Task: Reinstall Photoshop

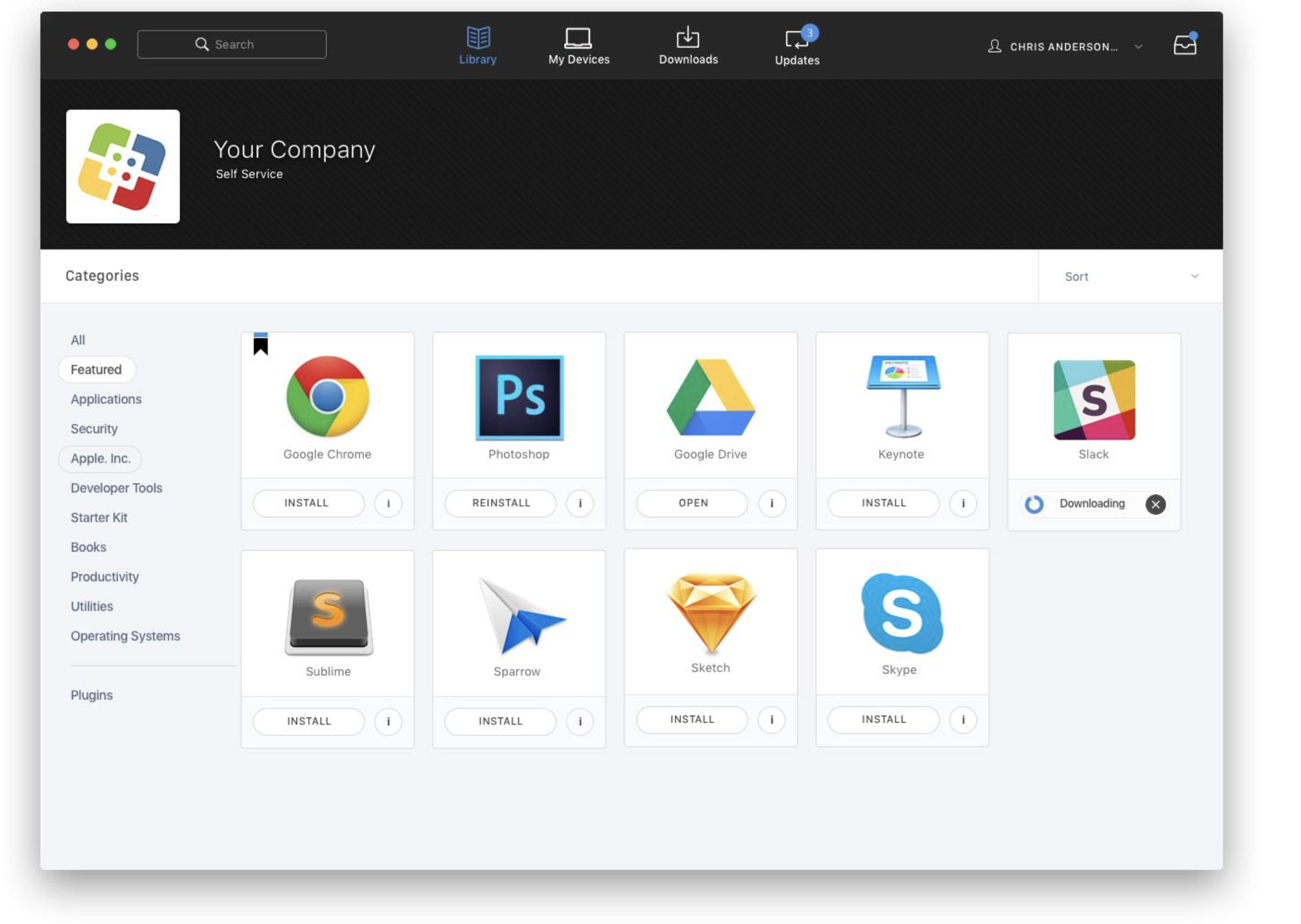Action: pyautogui.click(x=501, y=503)
